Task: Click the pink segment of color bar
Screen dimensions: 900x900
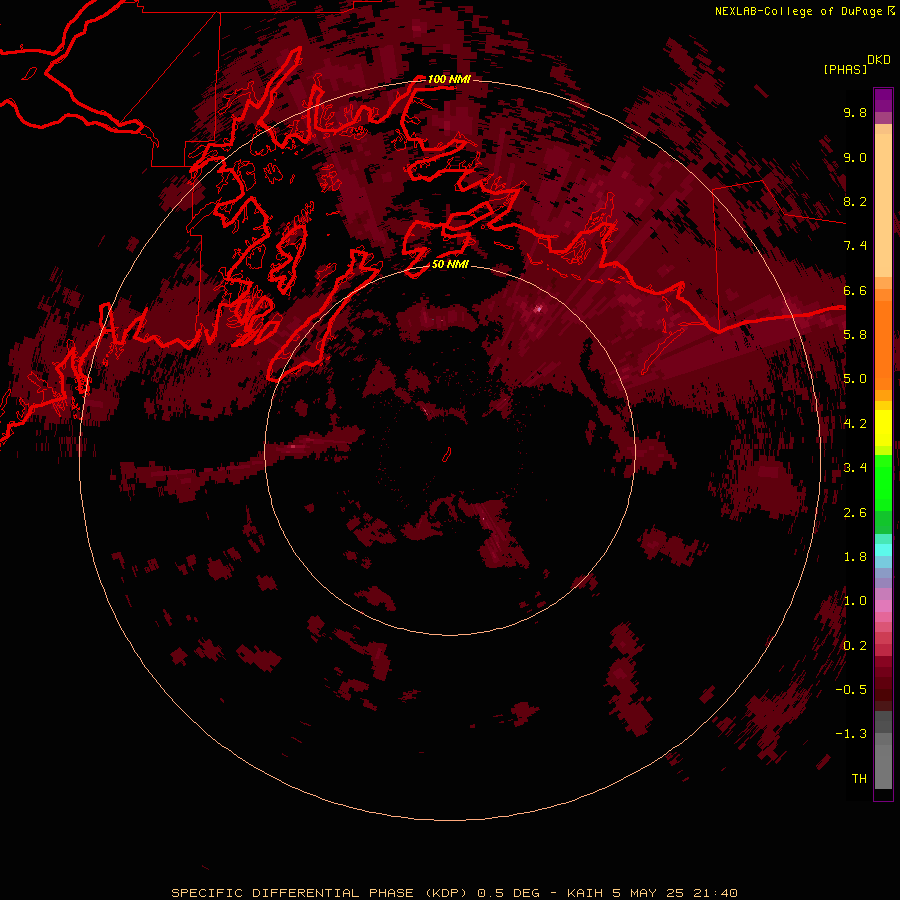Action: pyautogui.click(x=883, y=606)
